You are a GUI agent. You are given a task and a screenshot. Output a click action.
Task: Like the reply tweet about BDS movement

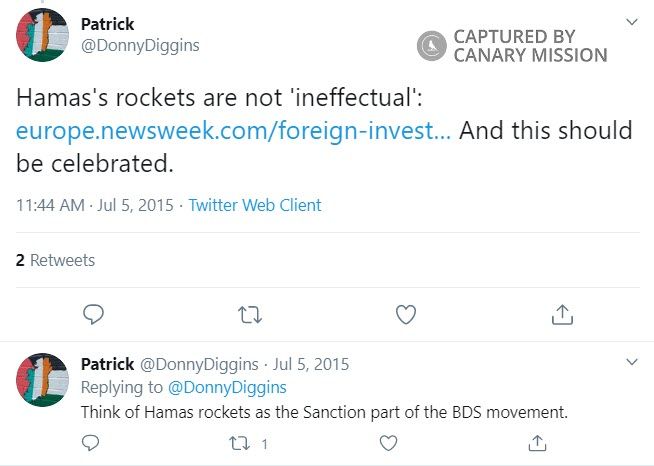(x=388, y=442)
